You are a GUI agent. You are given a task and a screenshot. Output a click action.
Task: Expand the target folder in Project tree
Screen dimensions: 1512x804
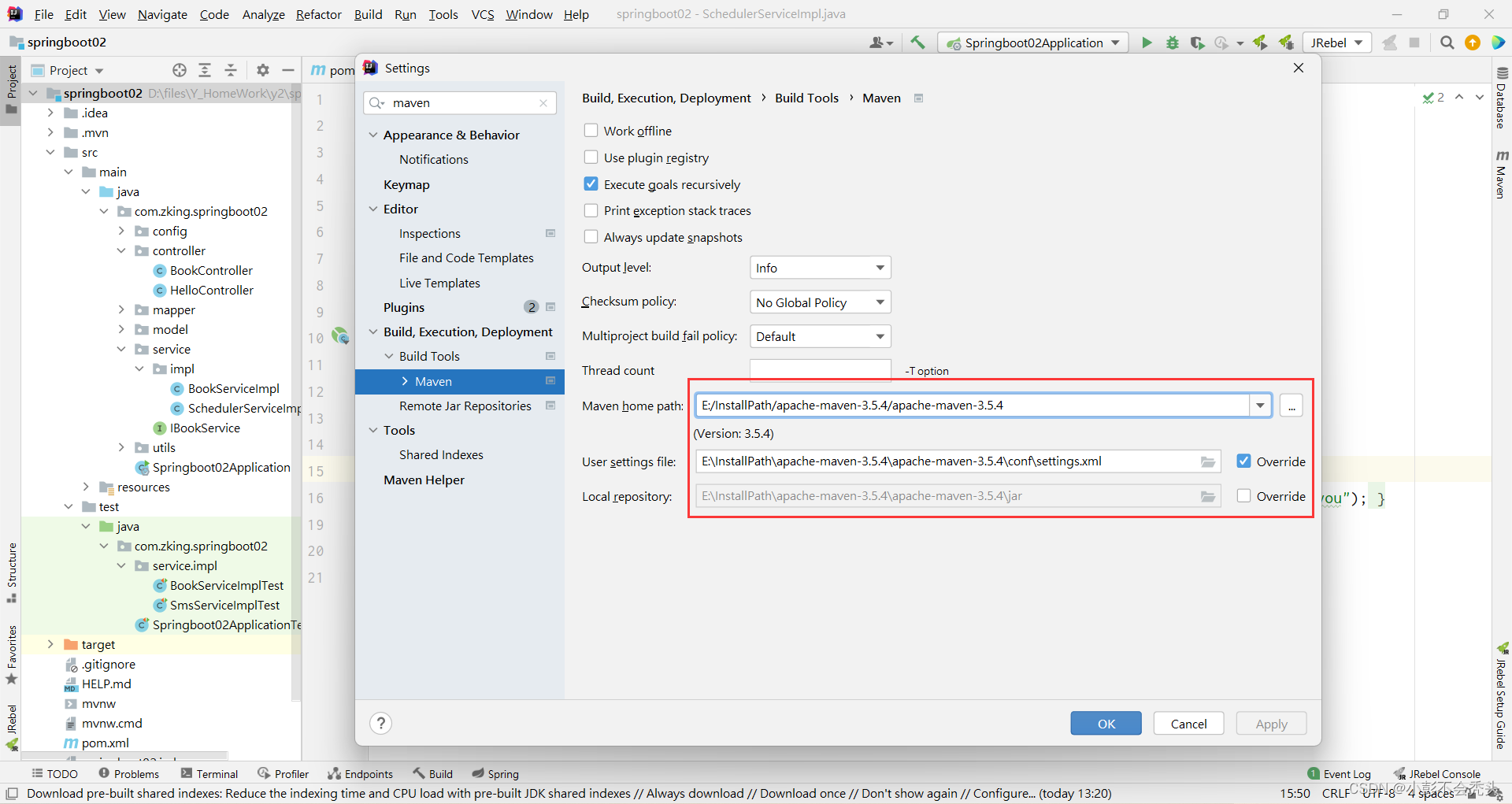click(x=50, y=644)
